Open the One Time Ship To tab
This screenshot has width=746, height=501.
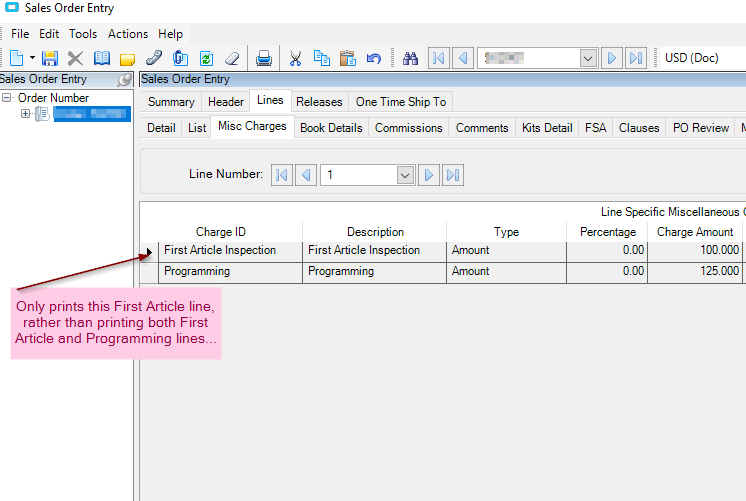coord(401,102)
